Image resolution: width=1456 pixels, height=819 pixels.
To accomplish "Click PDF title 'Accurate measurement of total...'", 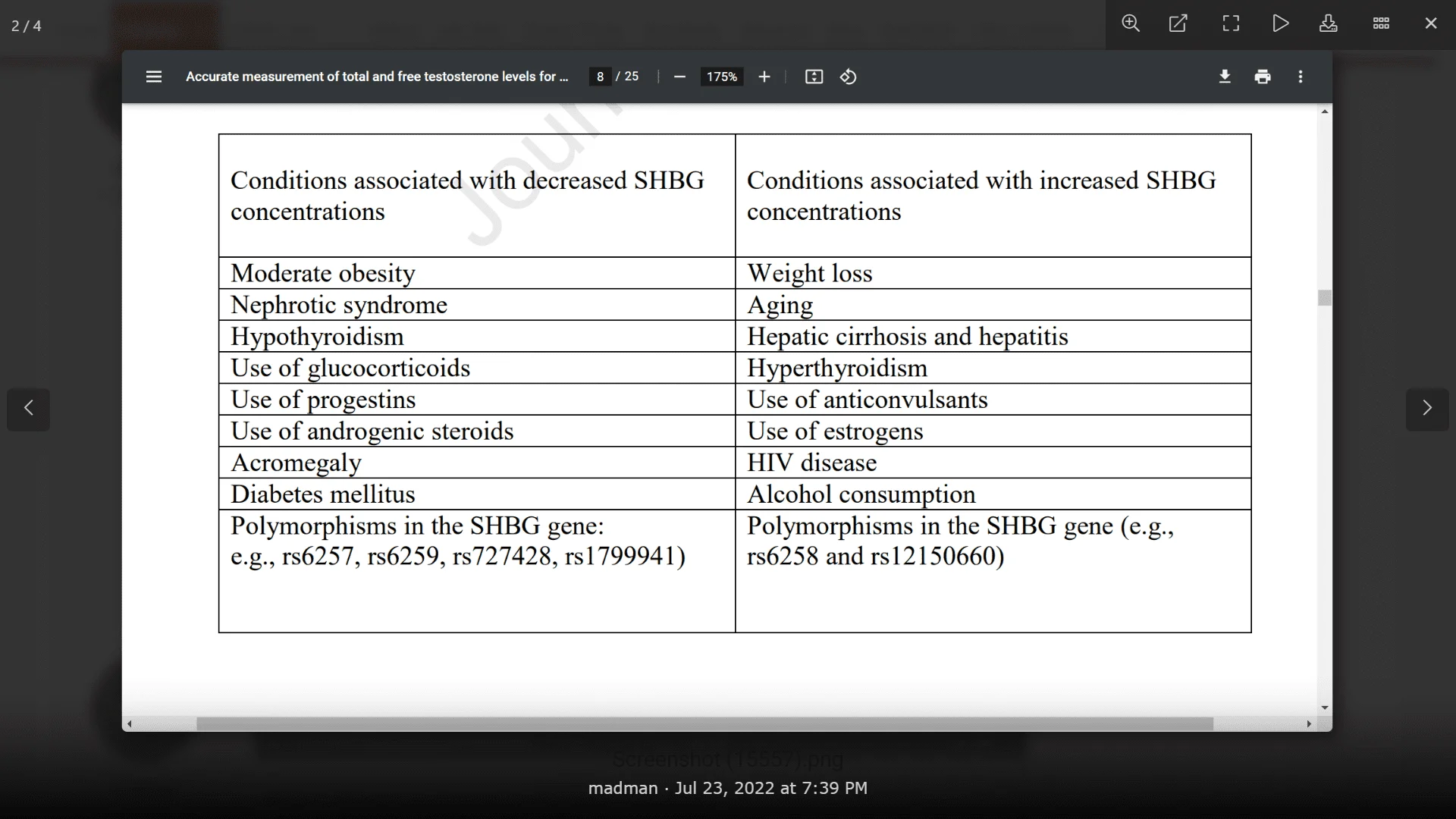I will pyautogui.click(x=377, y=77).
